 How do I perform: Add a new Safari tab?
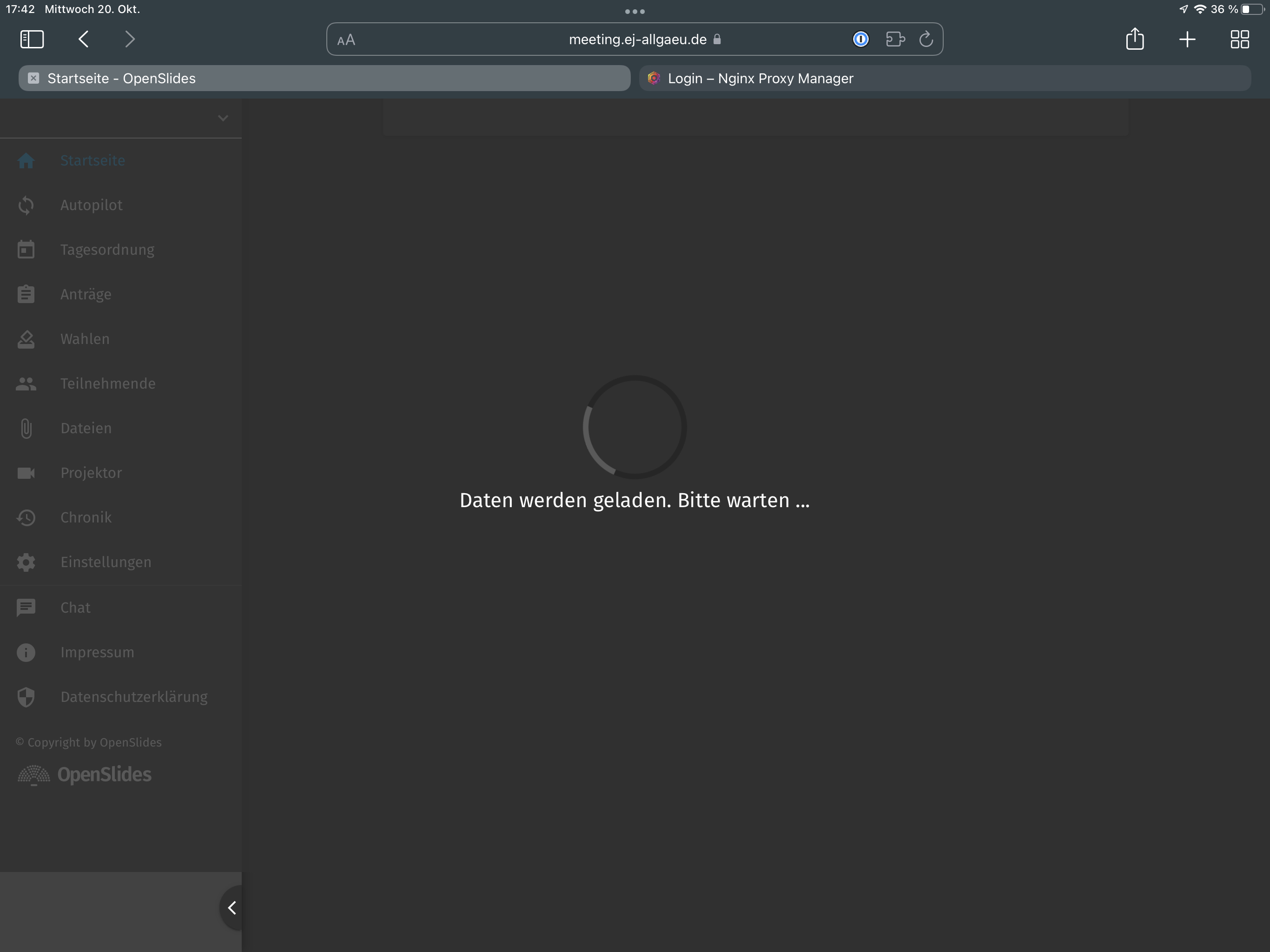[1187, 39]
